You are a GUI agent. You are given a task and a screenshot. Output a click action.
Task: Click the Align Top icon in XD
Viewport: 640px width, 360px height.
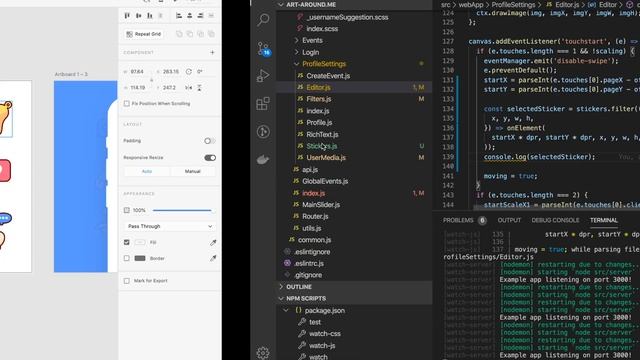[x=127, y=16]
